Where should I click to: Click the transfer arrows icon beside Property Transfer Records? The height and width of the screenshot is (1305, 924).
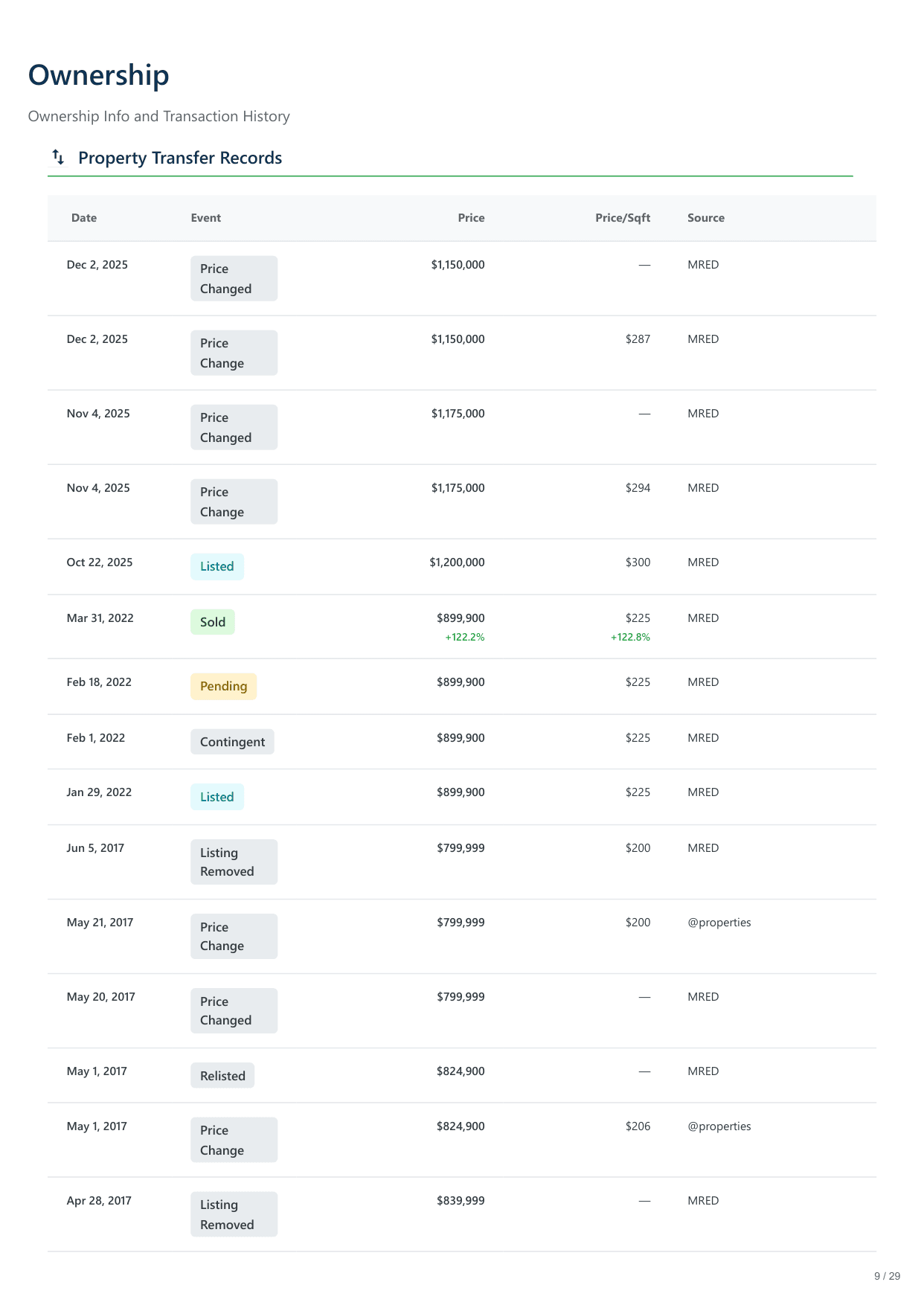[58, 157]
